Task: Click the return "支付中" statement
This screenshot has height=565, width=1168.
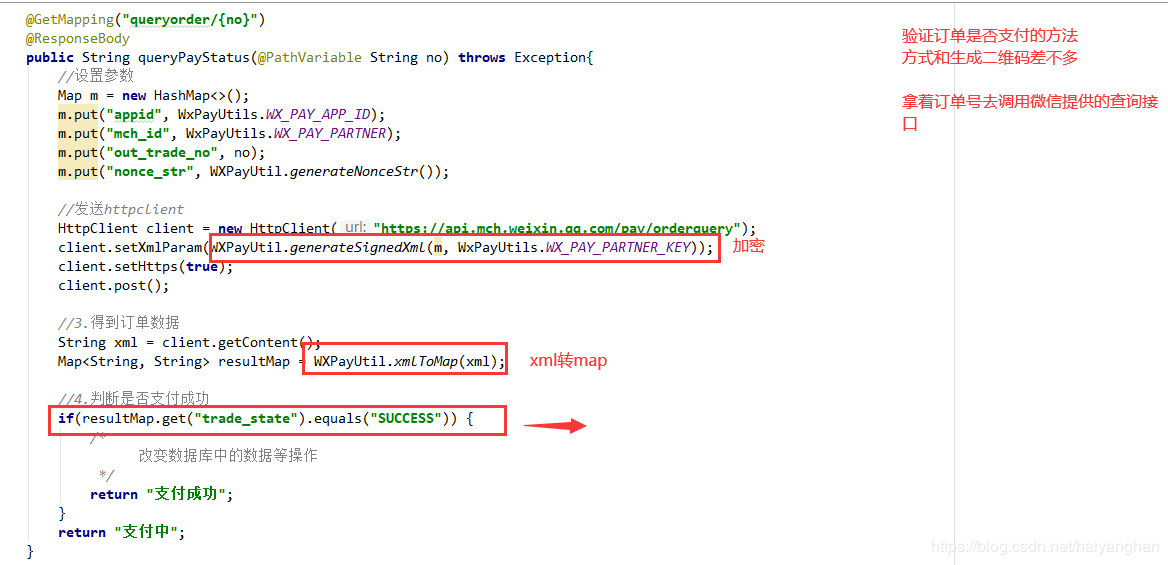Action: [x=121, y=532]
